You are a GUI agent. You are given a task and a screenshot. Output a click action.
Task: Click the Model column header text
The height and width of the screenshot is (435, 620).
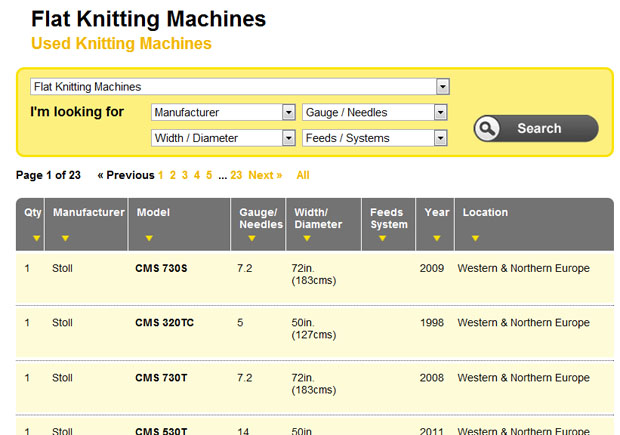153,212
